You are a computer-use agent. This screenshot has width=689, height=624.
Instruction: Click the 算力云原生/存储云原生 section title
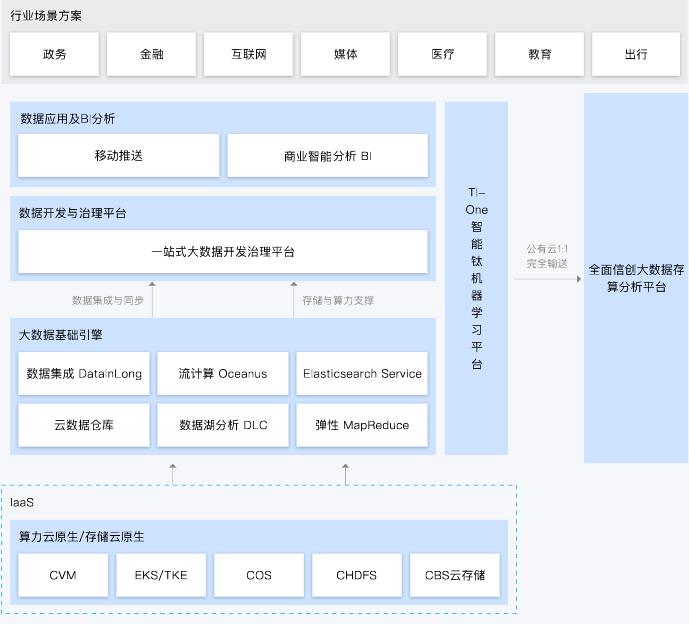82,537
